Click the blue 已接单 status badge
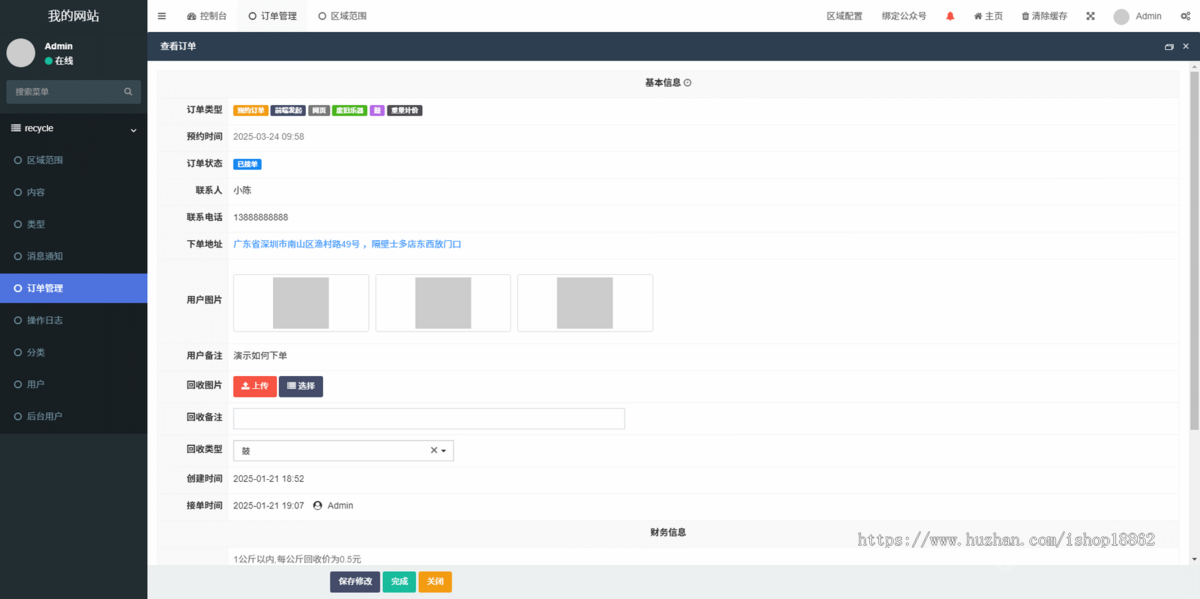 pos(247,164)
